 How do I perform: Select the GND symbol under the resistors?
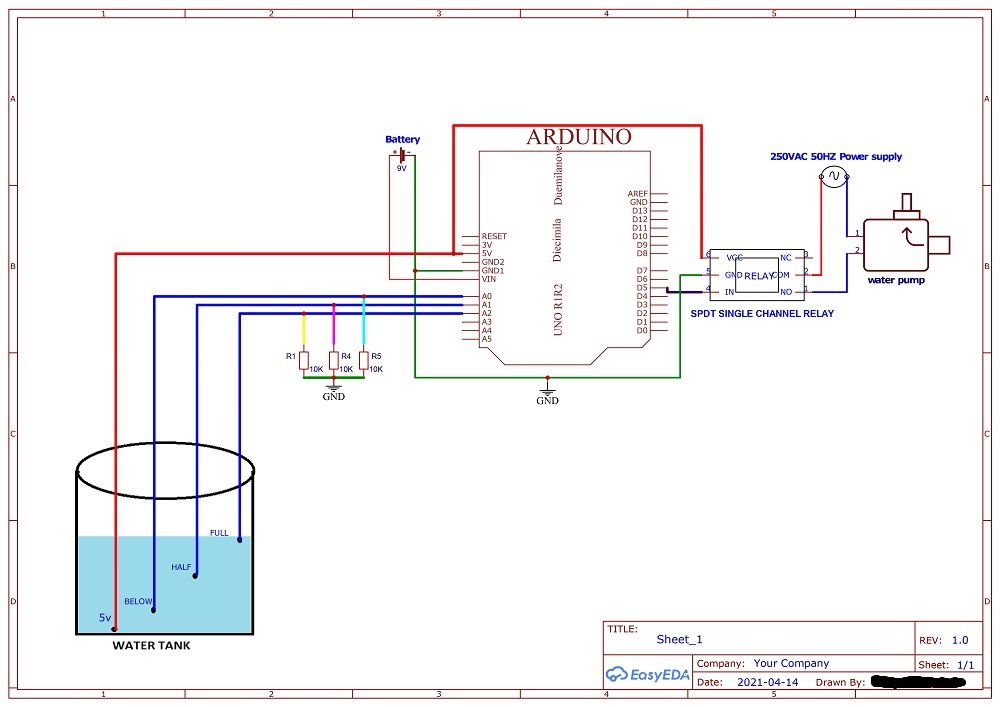pyautogui.click(x=332, y=388)
